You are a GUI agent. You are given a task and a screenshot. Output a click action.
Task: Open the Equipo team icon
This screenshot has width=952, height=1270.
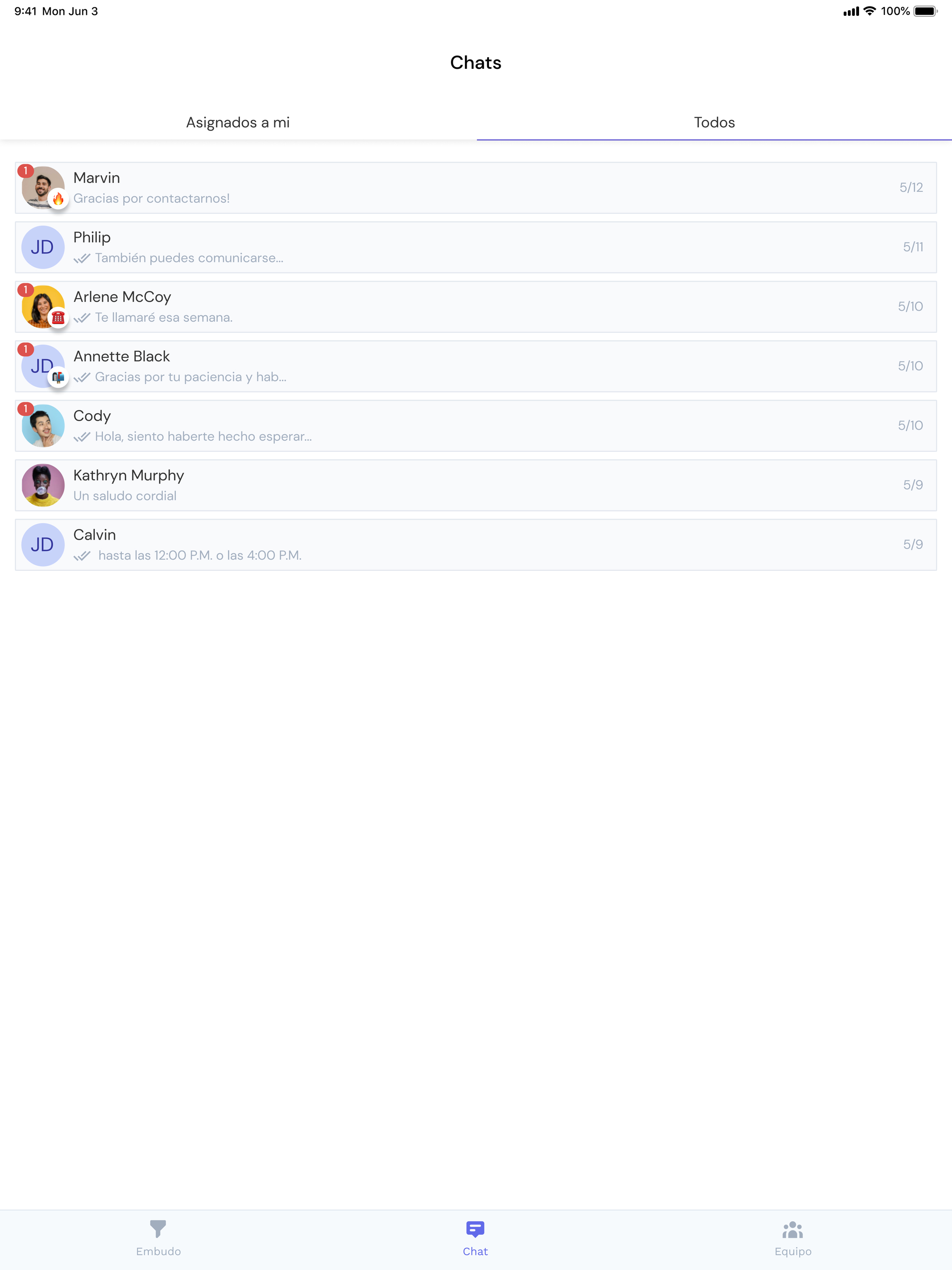click(793, 1230)
